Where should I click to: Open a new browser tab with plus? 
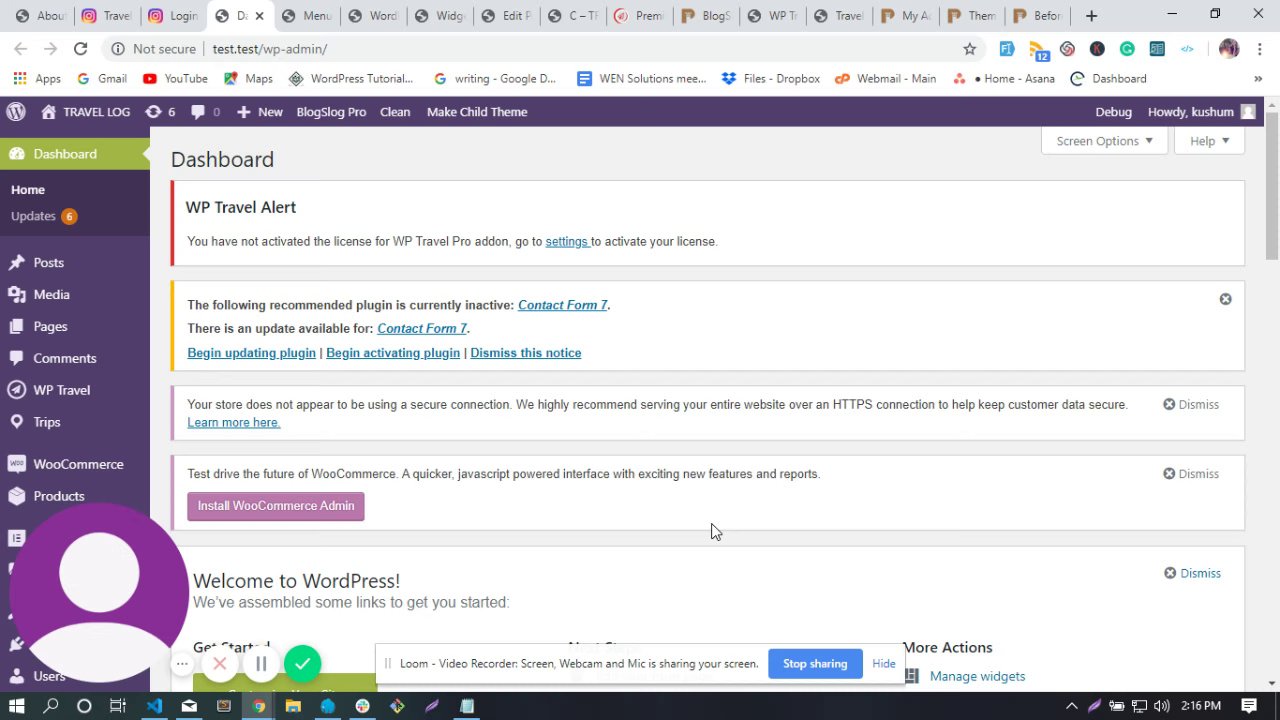tap(1091, 16)
